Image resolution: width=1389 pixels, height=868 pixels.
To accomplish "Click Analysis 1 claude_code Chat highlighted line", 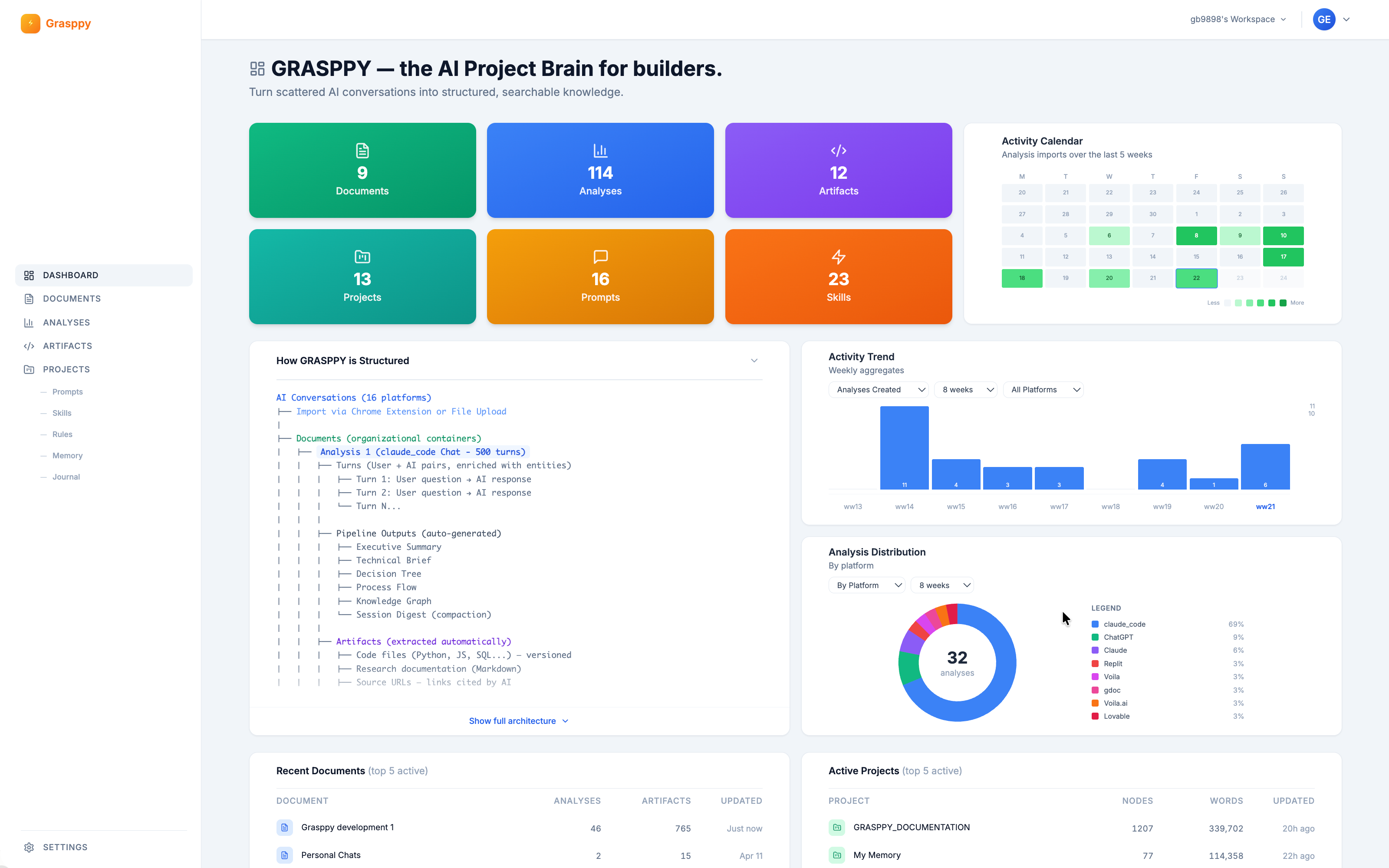I will (422, 452).
